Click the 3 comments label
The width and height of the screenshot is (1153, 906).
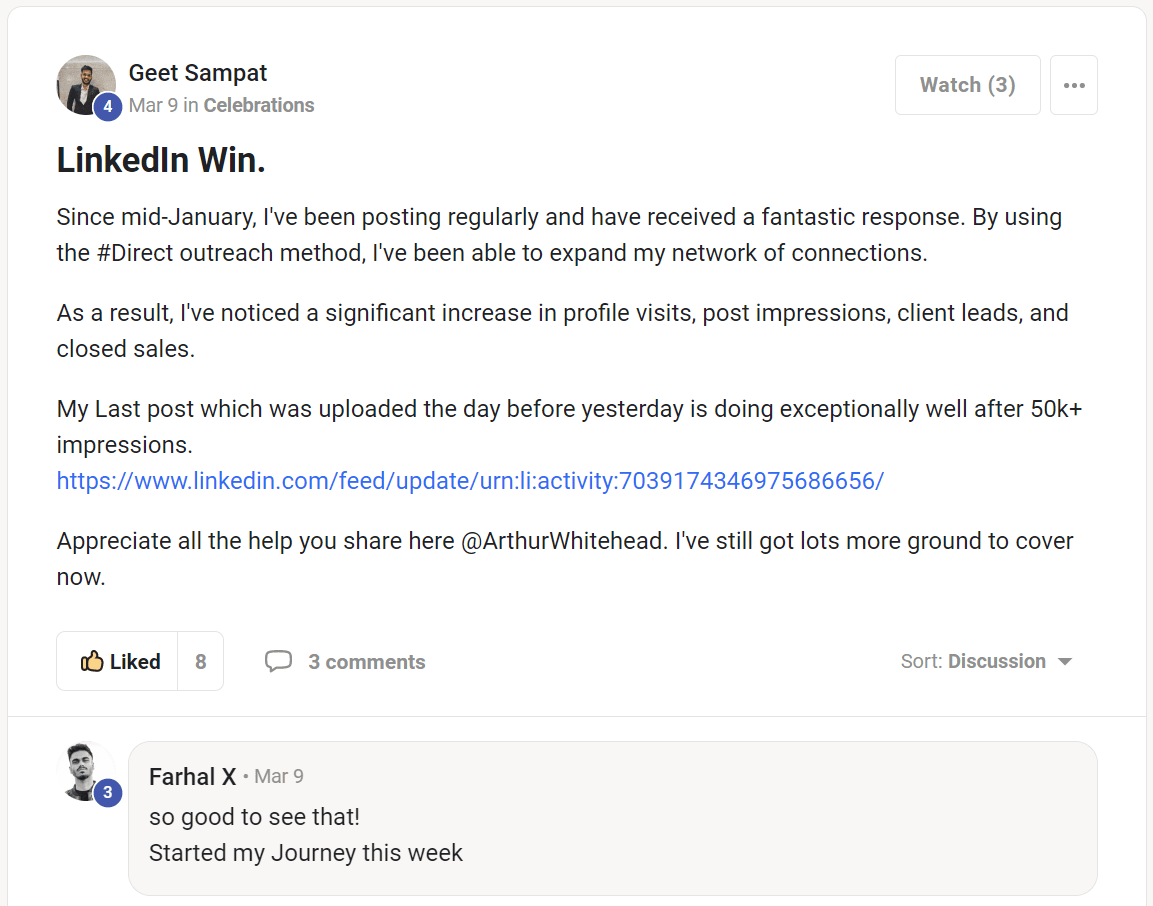(x=367, y=662)
